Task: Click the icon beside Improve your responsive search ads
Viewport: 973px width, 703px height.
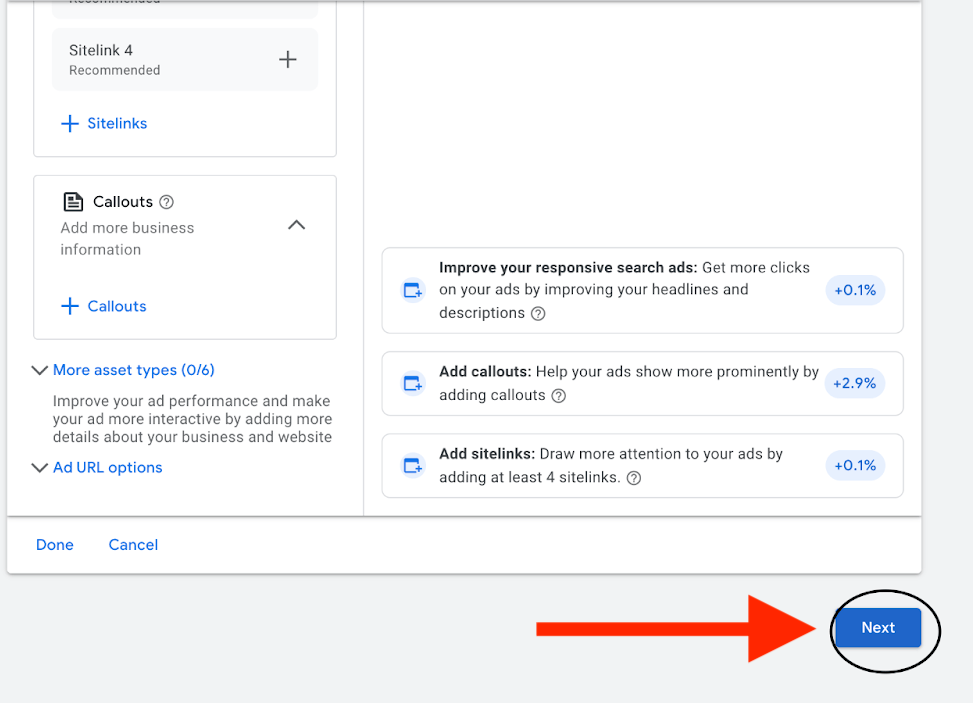Action: [x=413, y=291]
